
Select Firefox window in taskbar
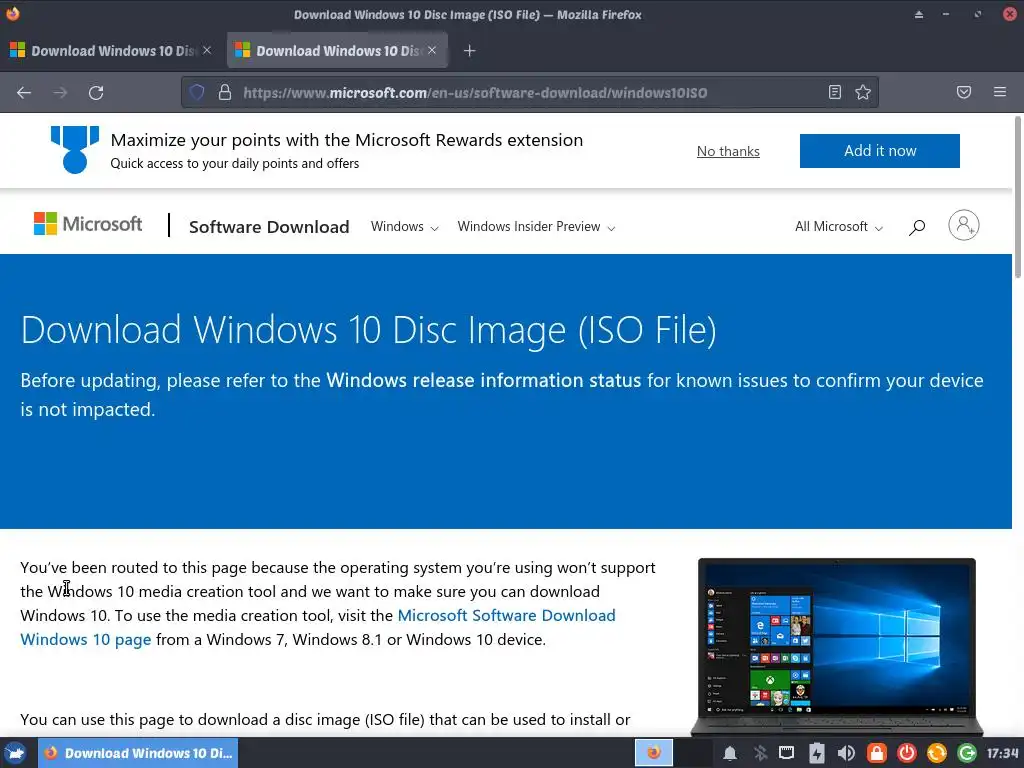[x=138, y=753]
